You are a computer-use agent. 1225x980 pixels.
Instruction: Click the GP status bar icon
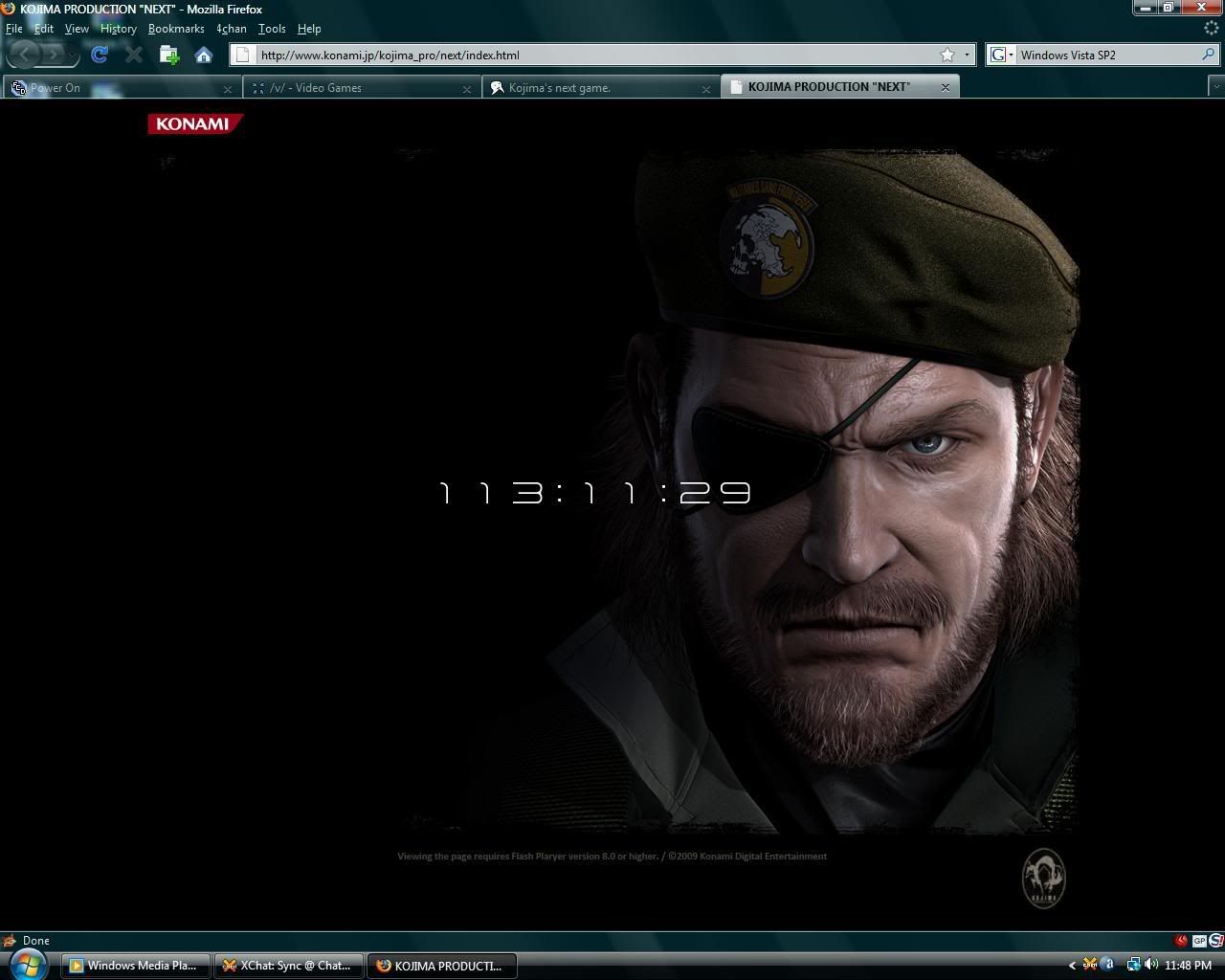coord(1199,941)
